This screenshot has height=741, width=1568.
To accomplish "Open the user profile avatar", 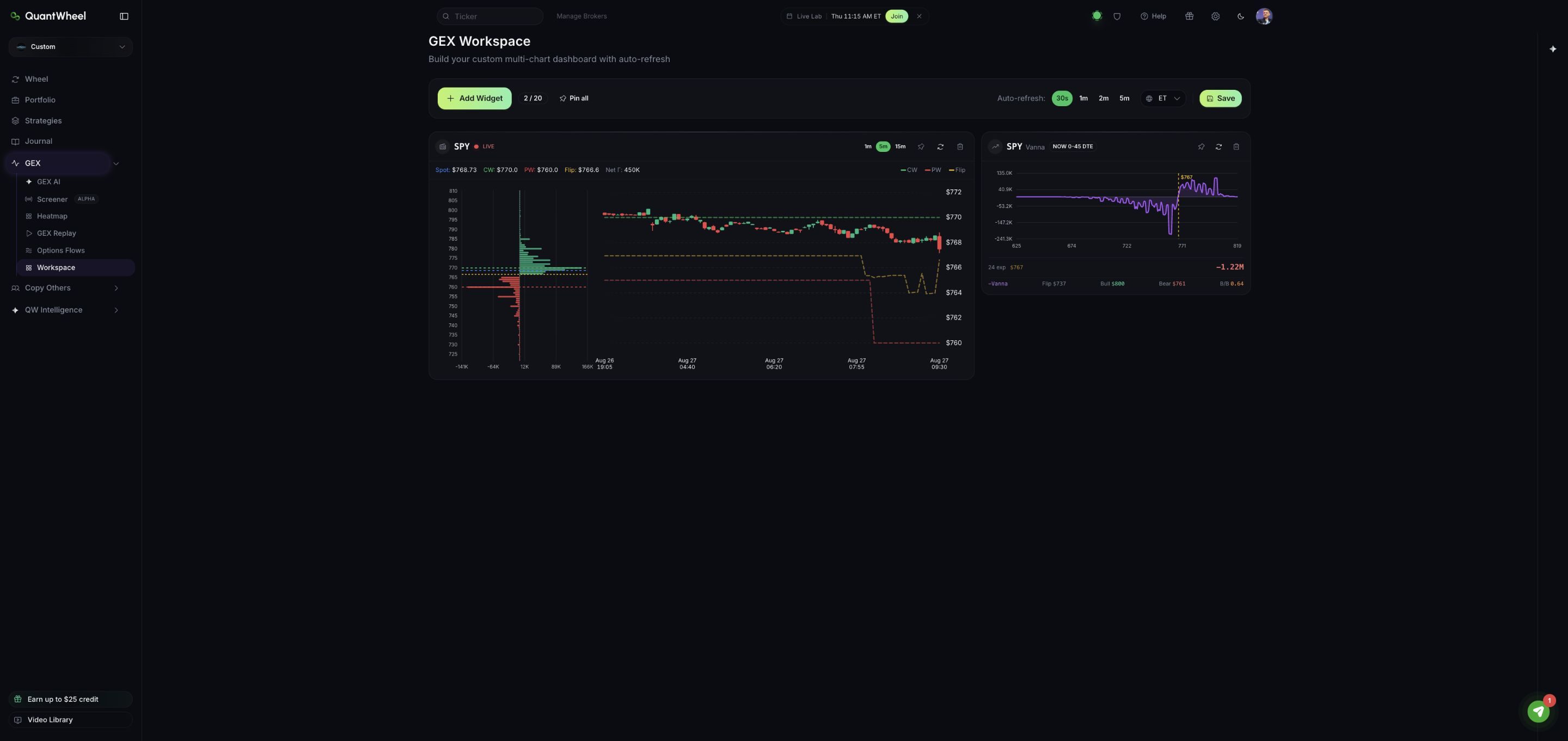I will click(1264, 16).
